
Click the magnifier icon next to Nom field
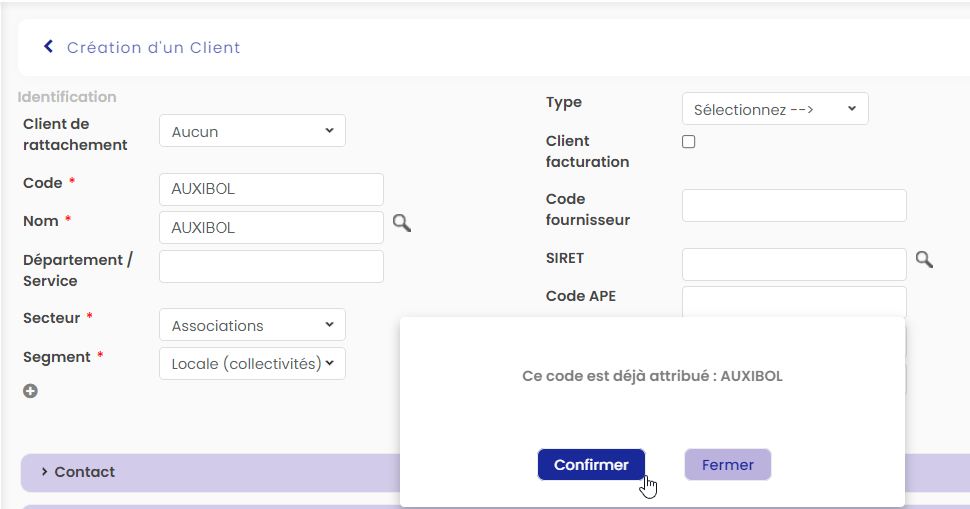pos(401,223)
